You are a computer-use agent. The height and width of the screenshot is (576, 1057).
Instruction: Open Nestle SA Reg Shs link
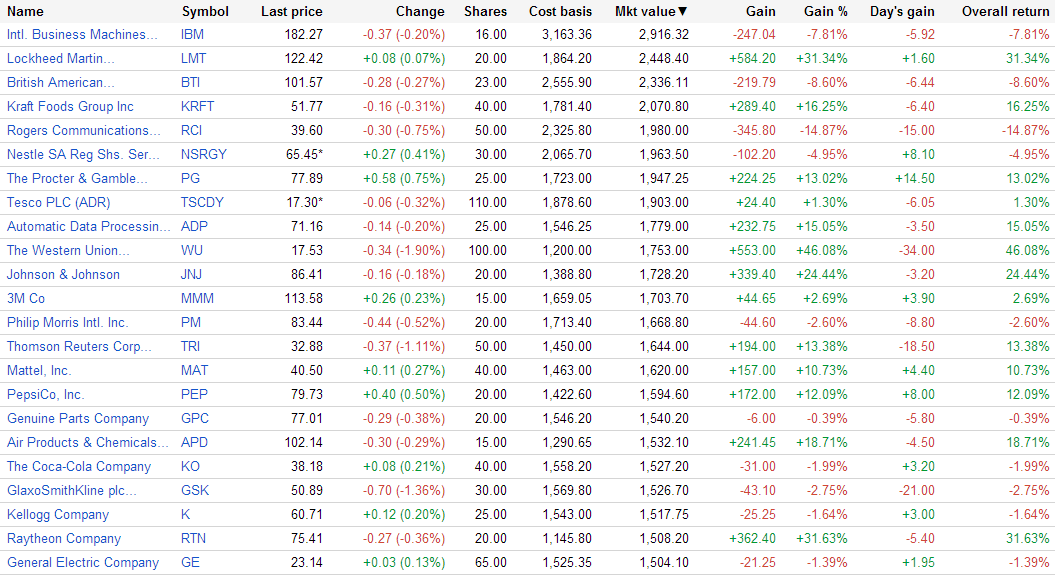(x=83, y=154)
